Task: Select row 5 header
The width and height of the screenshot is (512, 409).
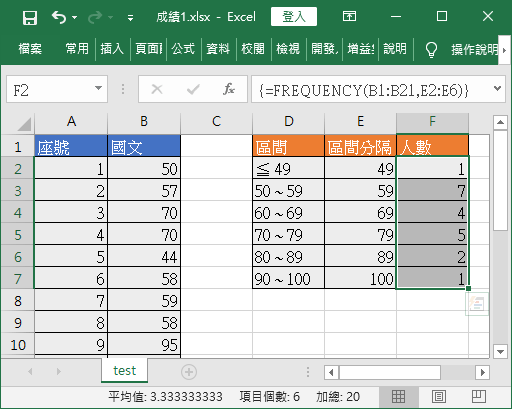Action: point(17,235)
